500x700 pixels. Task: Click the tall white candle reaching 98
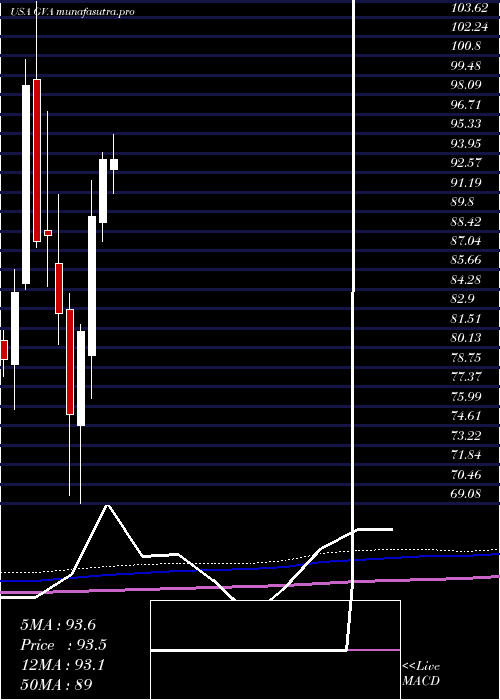click(26, 184)
